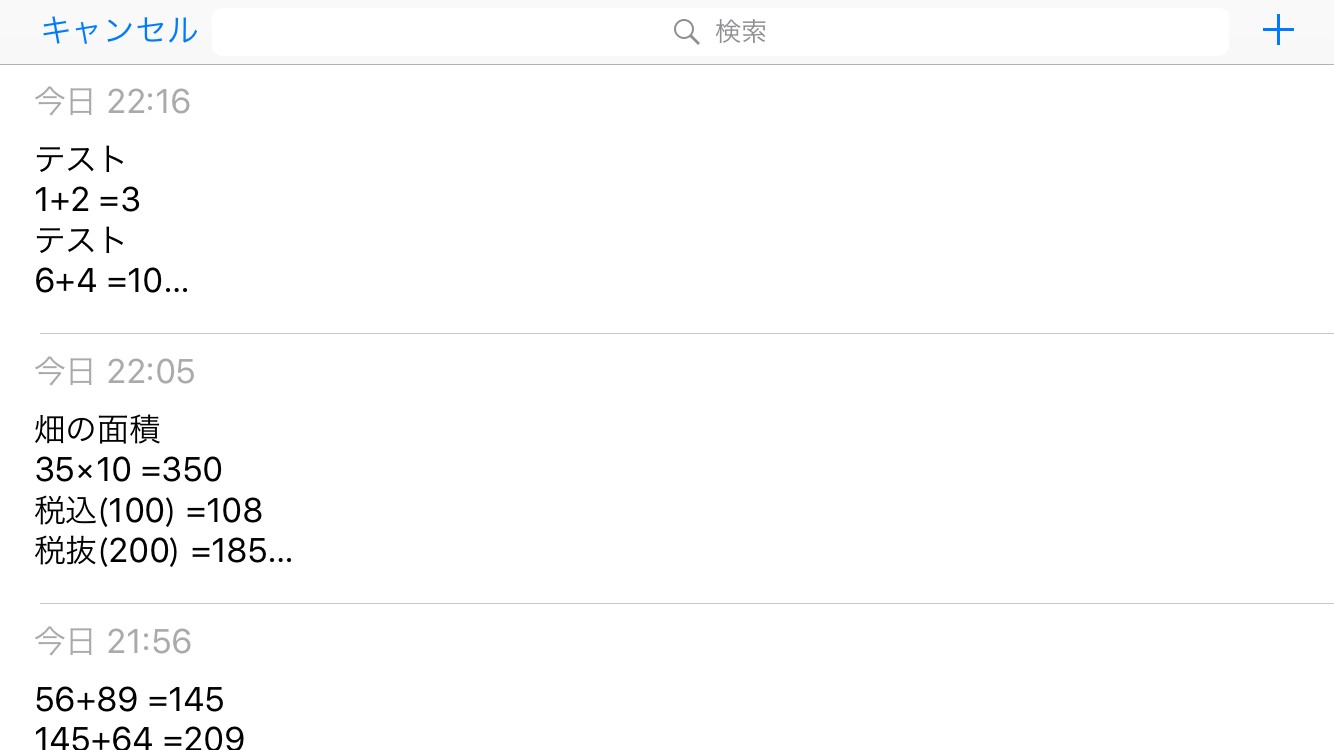Viewport: 1334px width, 750px height.
Task: Choose the 税込(100) =108 line
Action: click(148, 510)
